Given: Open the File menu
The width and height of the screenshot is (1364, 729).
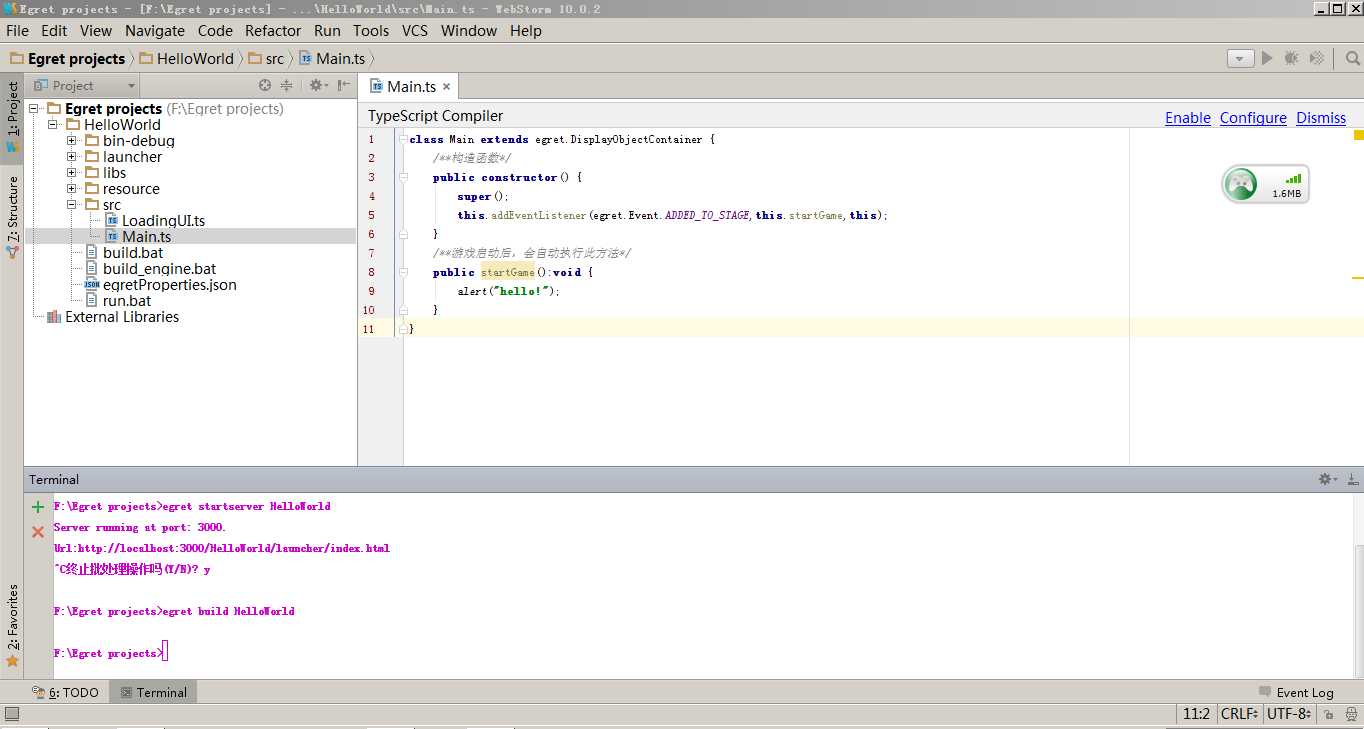Looking at the screenshot, I should [17, 31].
